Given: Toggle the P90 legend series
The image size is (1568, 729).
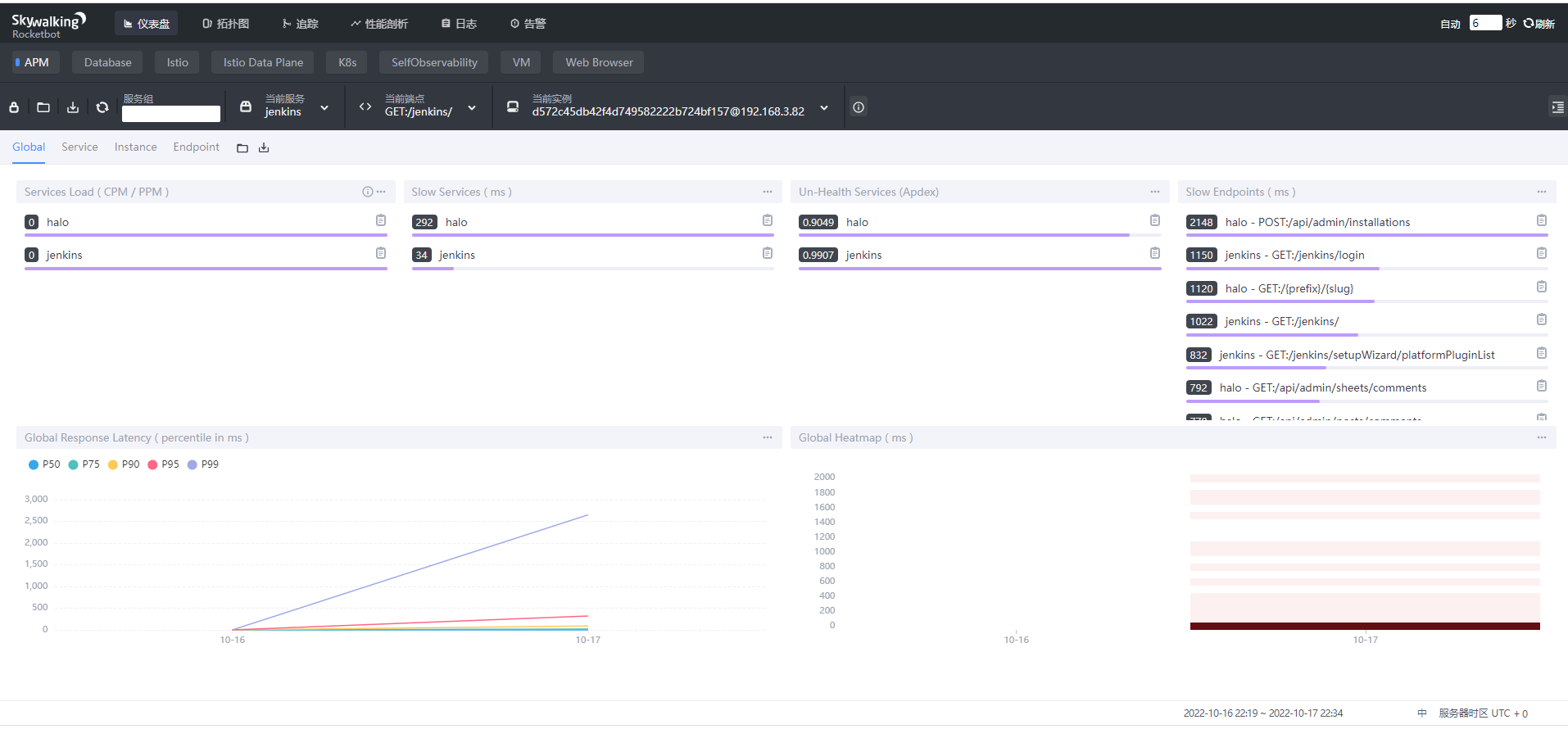Looking at the screenshot, I should coord(124,464).
